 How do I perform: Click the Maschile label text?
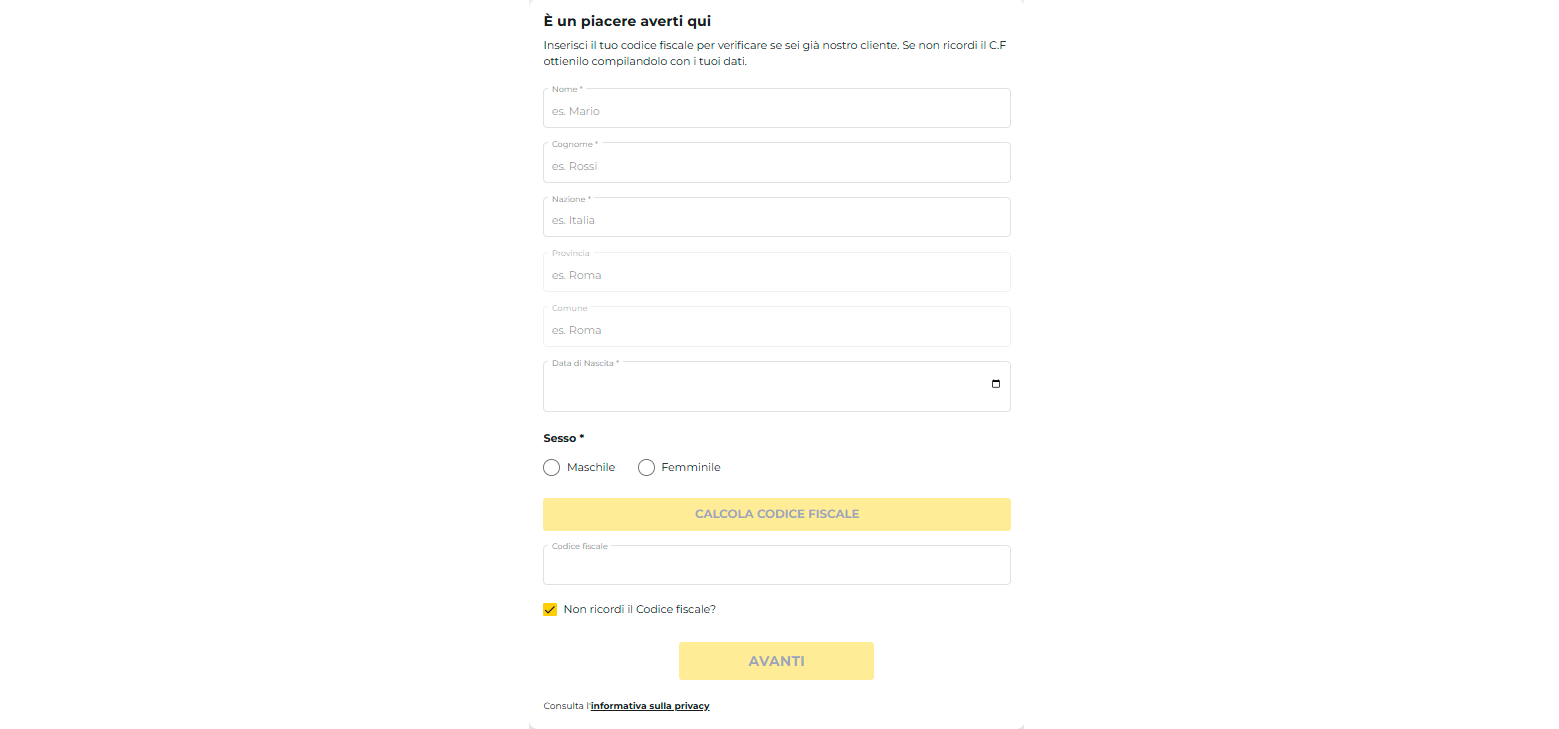click(x=591, y=467)
